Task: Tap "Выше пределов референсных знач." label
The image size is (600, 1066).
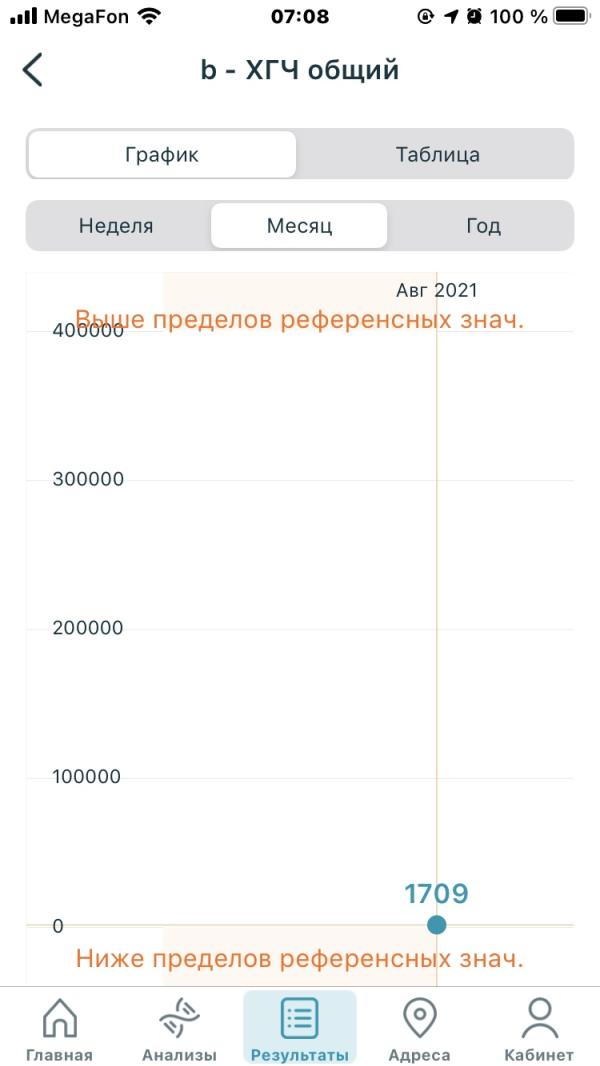Action: (x=300, y=320)
